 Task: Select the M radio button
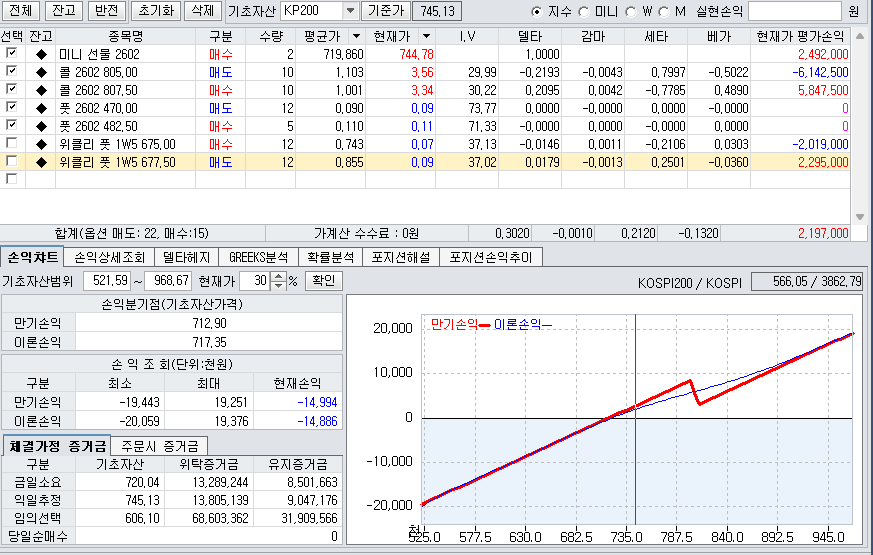(x=664, y=12)
